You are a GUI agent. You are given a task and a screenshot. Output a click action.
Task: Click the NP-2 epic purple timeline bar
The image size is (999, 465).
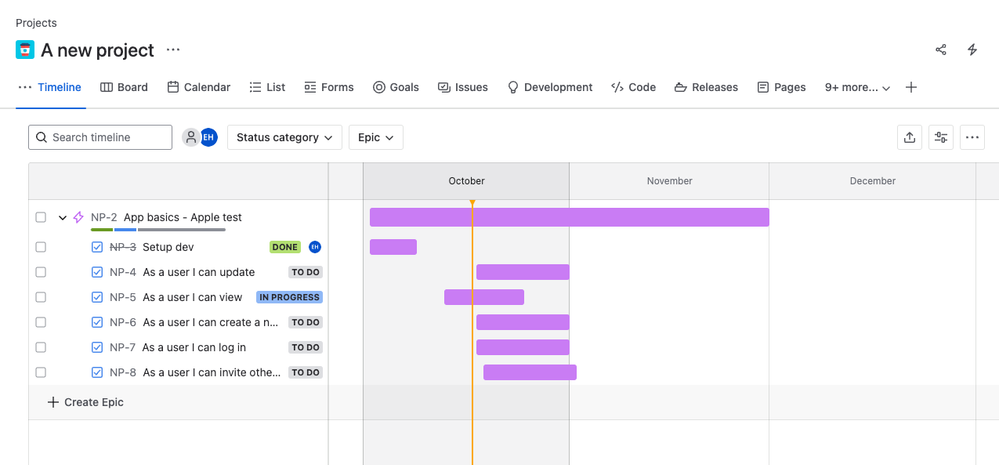[x=570, y=217]
